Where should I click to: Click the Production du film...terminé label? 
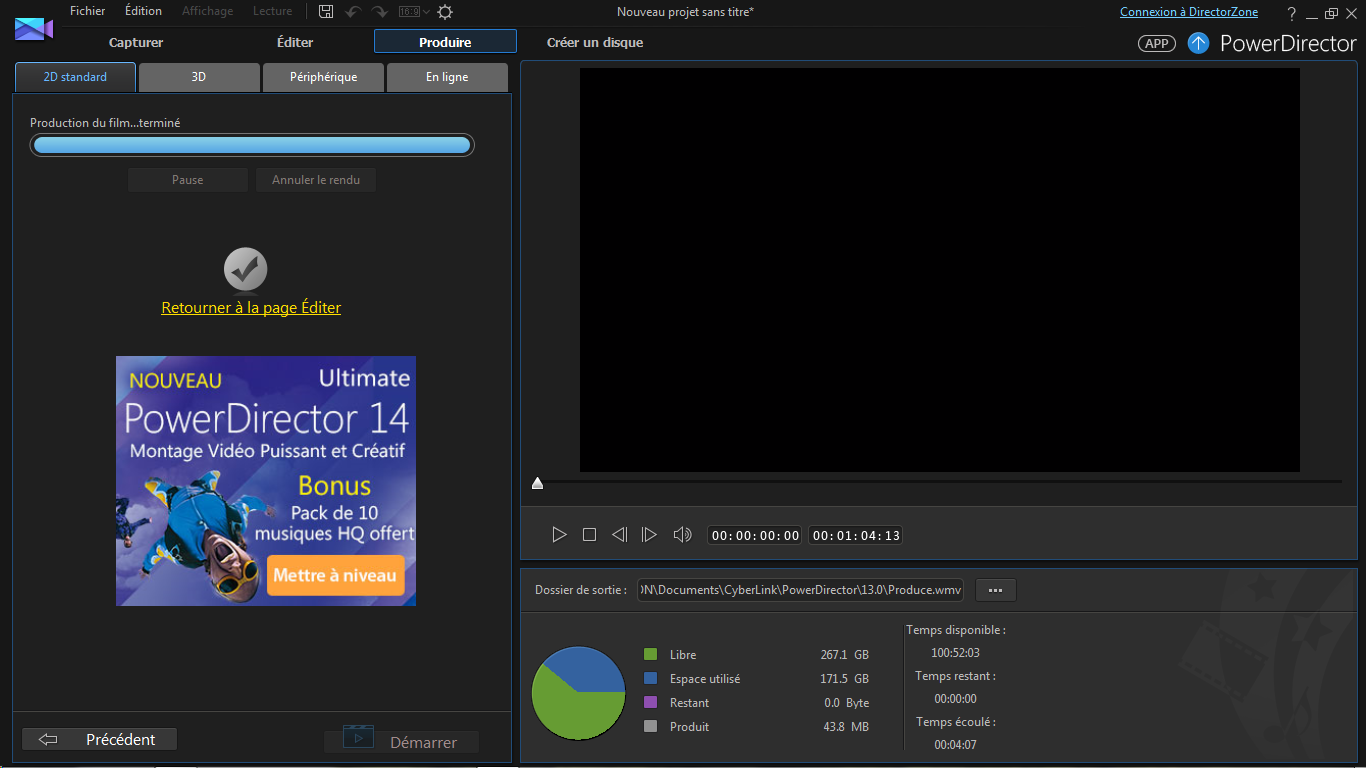(x=105, y=123)
